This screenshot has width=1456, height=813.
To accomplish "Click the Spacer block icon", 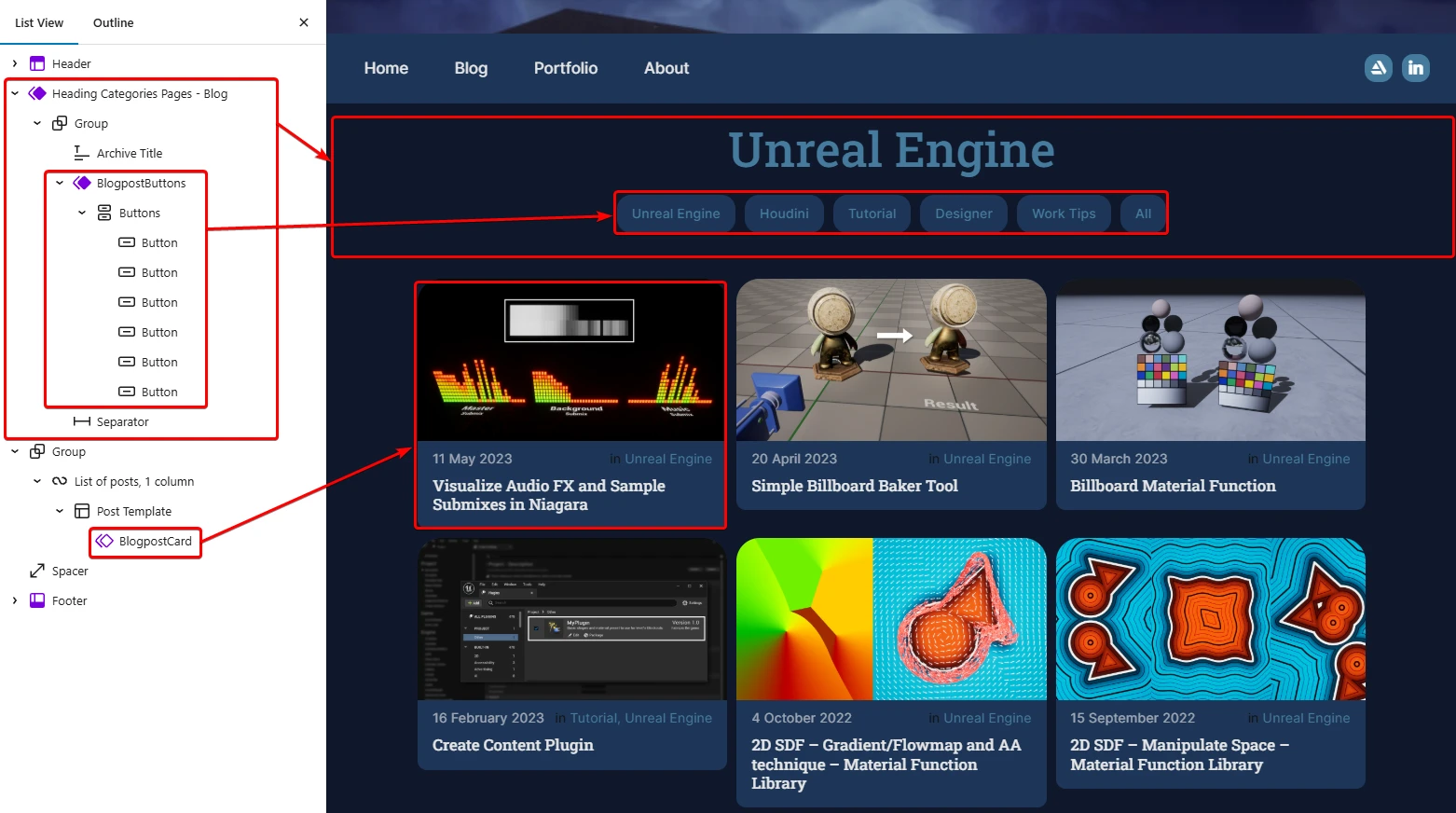I will (37, 571).
